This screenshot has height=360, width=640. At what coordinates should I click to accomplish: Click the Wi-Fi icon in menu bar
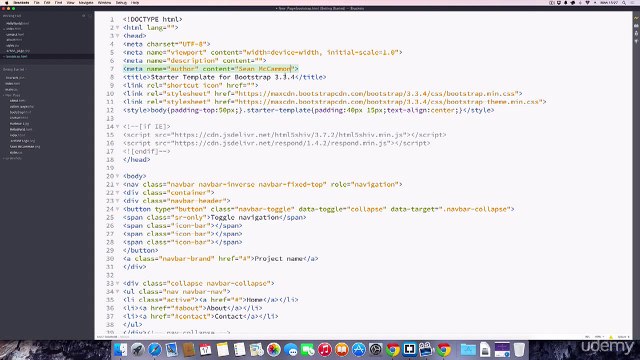click(588, 3)
